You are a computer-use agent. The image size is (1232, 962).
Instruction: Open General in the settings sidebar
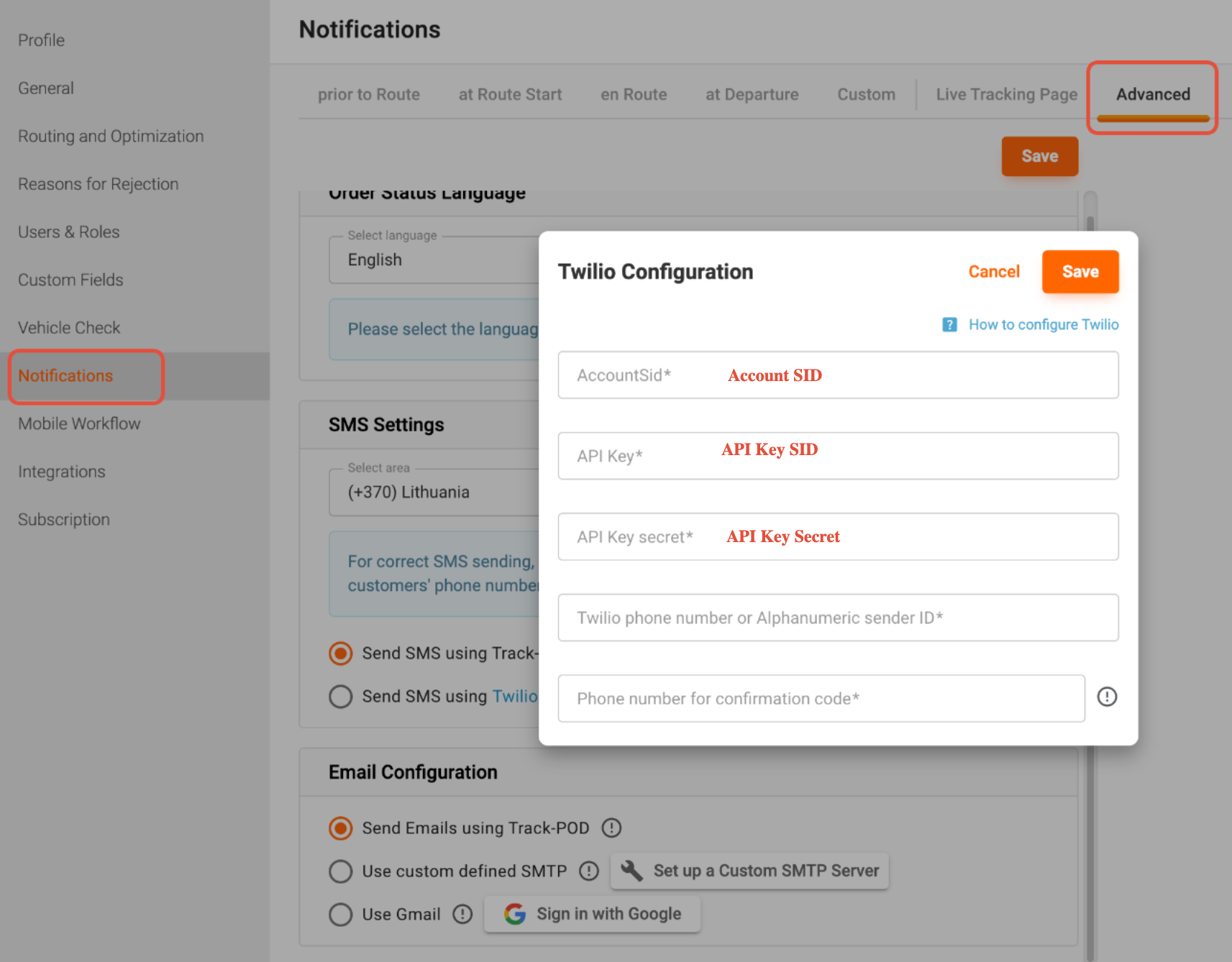46,88
